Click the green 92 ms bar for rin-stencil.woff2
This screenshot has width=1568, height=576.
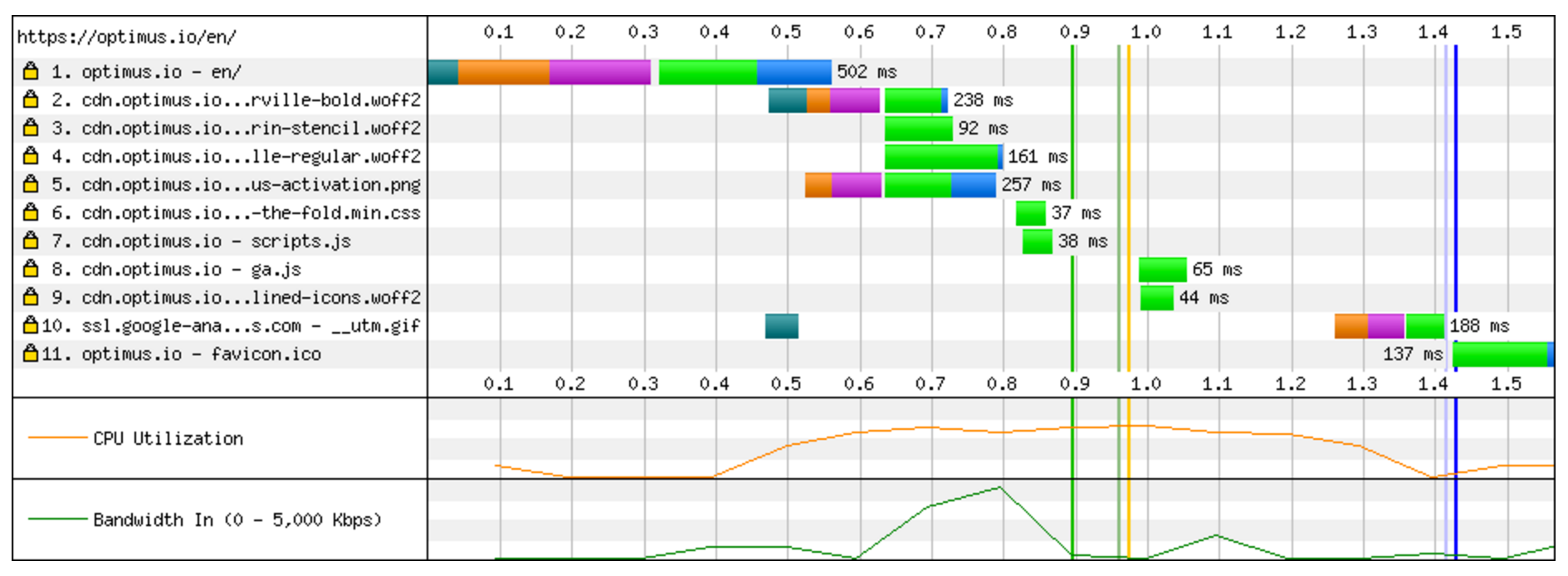coord(918,129)
